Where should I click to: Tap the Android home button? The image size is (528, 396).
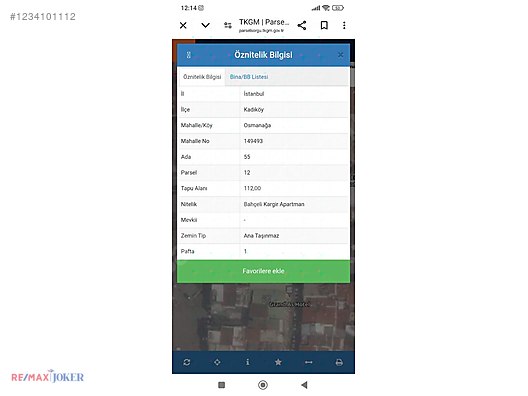(263, 385)
